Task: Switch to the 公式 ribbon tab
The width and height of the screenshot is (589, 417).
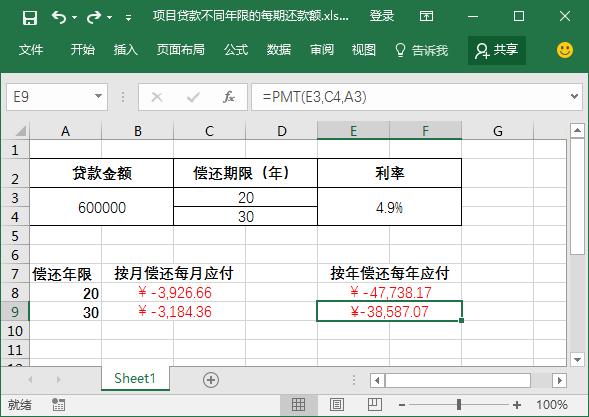Action: click(236, 50)
